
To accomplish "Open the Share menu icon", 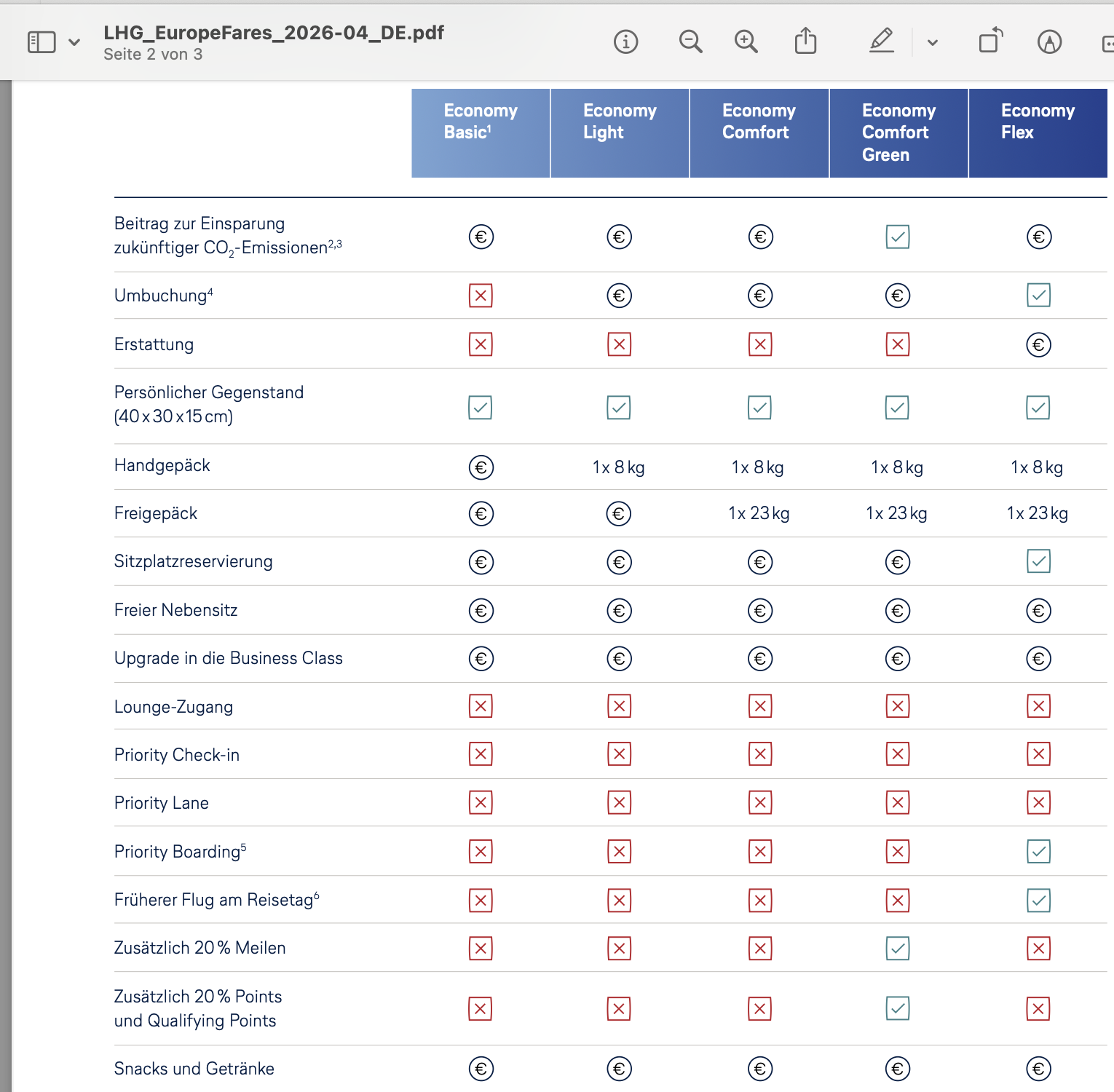I will pyautogui.click(x=805, y=41).
